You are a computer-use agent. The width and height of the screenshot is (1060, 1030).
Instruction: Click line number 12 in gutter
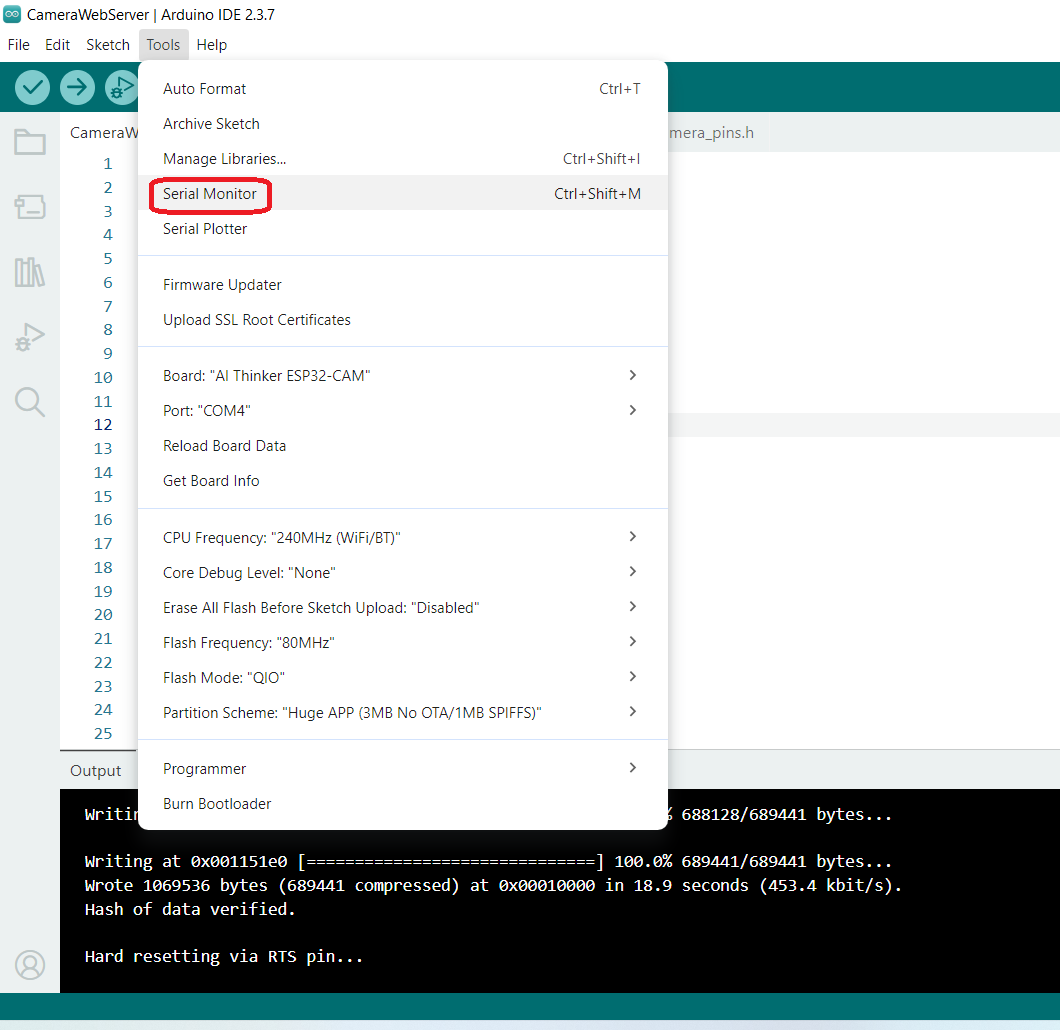pos(103,425)
